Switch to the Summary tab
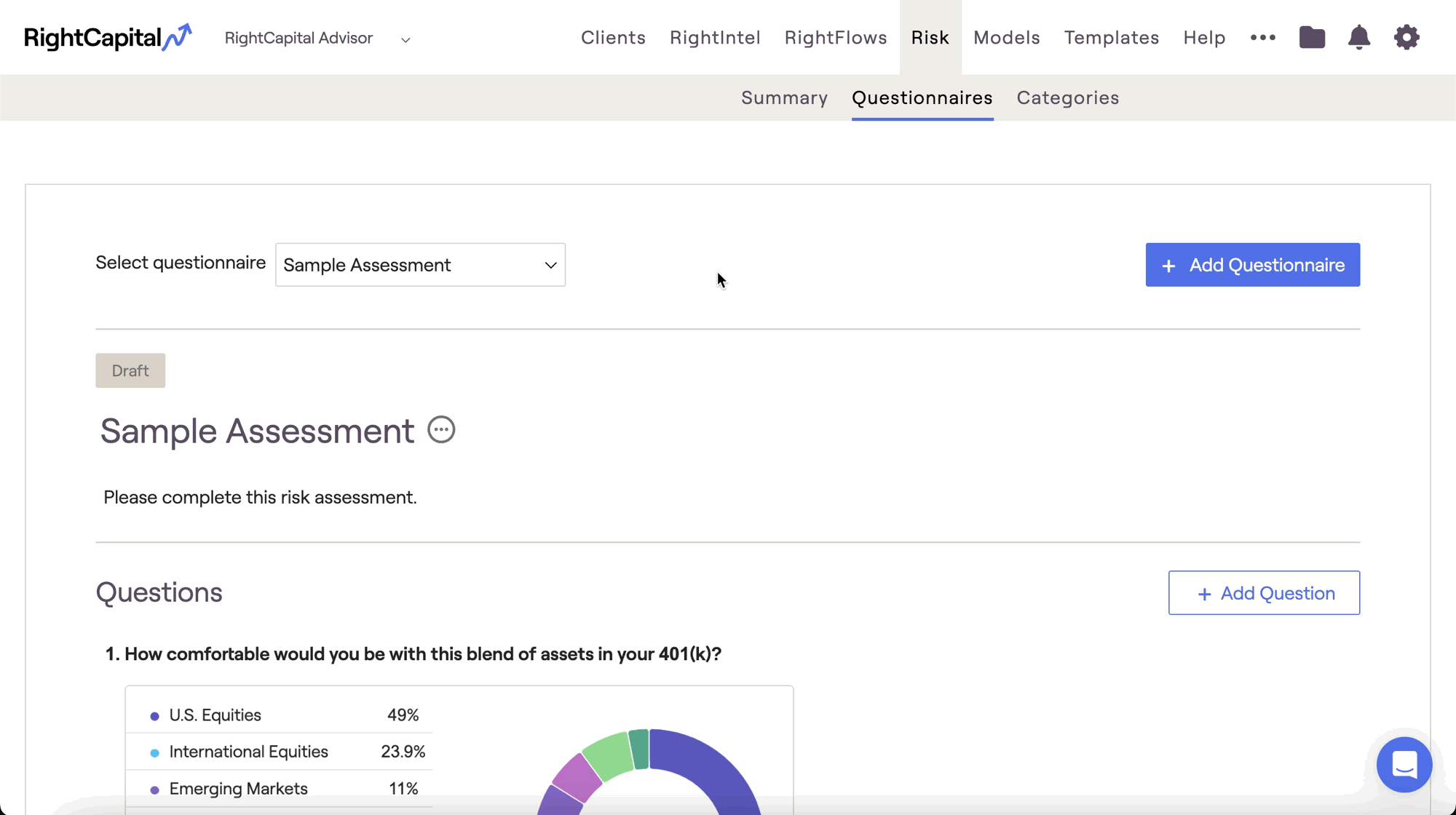Viewport: 1456px width, 815px height. [784, 98]
